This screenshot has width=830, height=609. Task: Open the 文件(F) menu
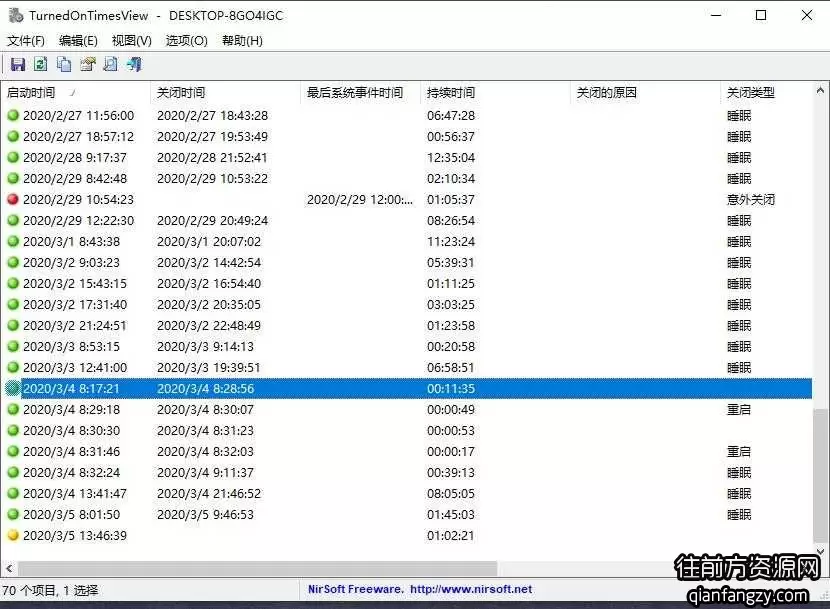click(x=26, y=40)
